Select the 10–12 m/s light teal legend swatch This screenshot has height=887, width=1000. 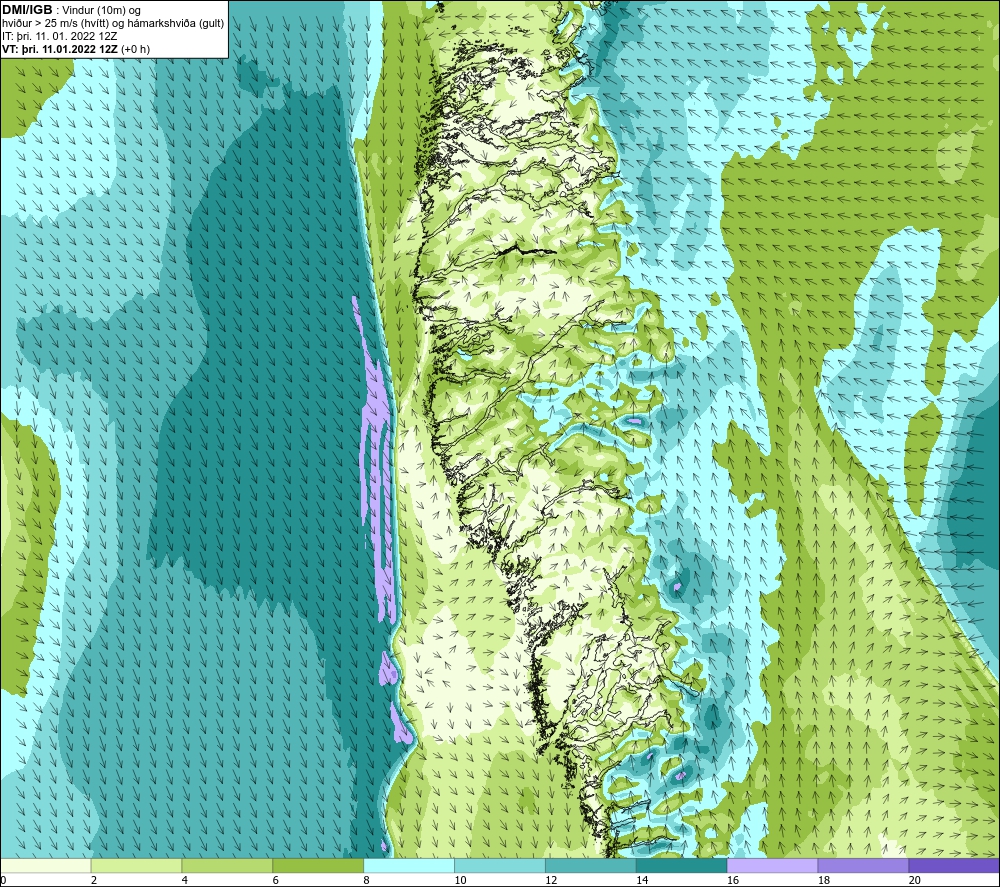point(500,866)
